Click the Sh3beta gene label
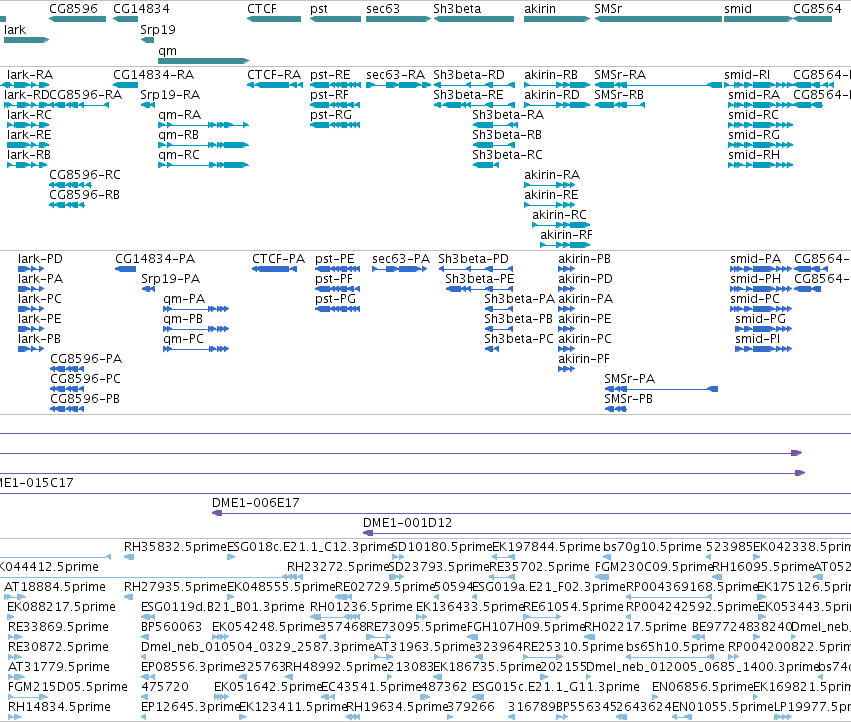This screenshot has width=851, height=722. coord(457,9)
